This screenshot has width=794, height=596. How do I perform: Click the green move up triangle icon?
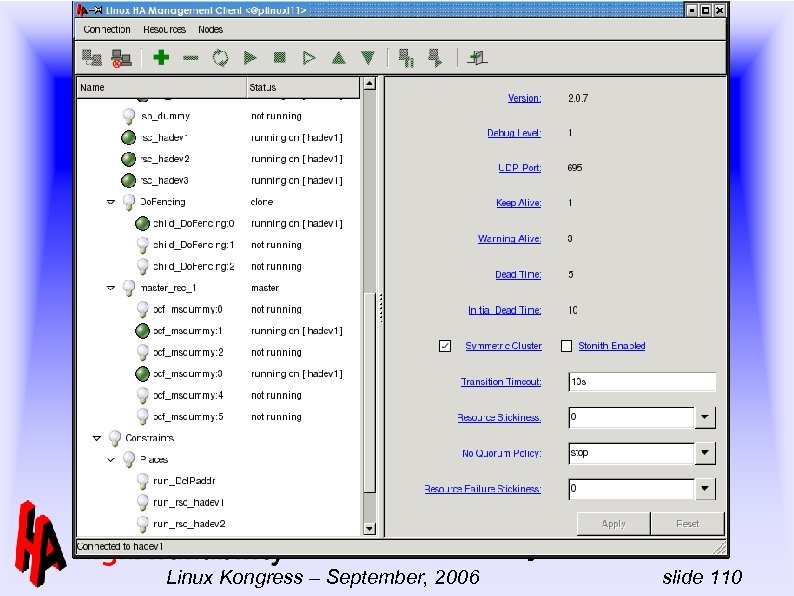click(338, 58)
